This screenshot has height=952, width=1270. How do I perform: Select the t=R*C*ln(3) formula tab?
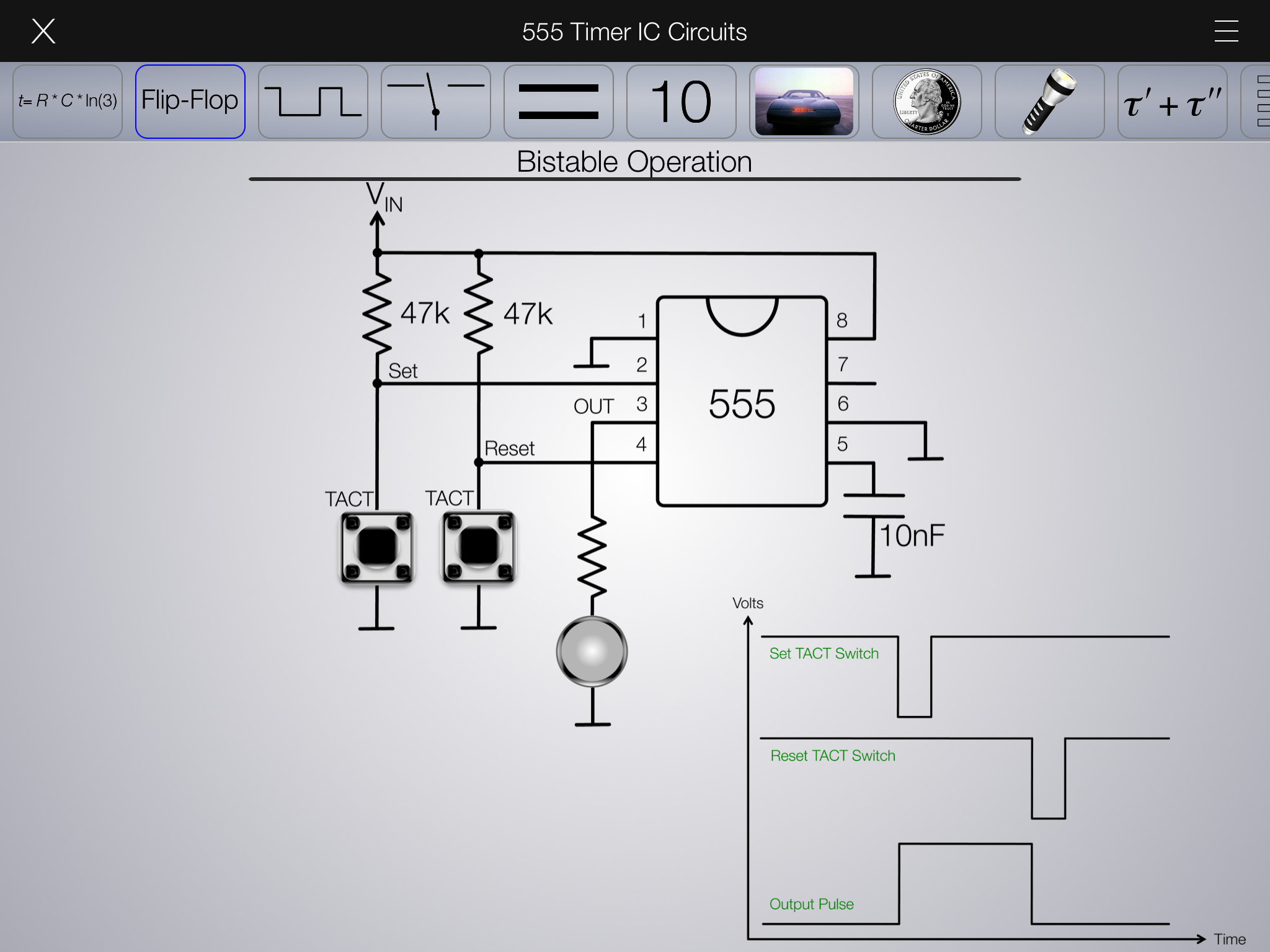[68, 102]
